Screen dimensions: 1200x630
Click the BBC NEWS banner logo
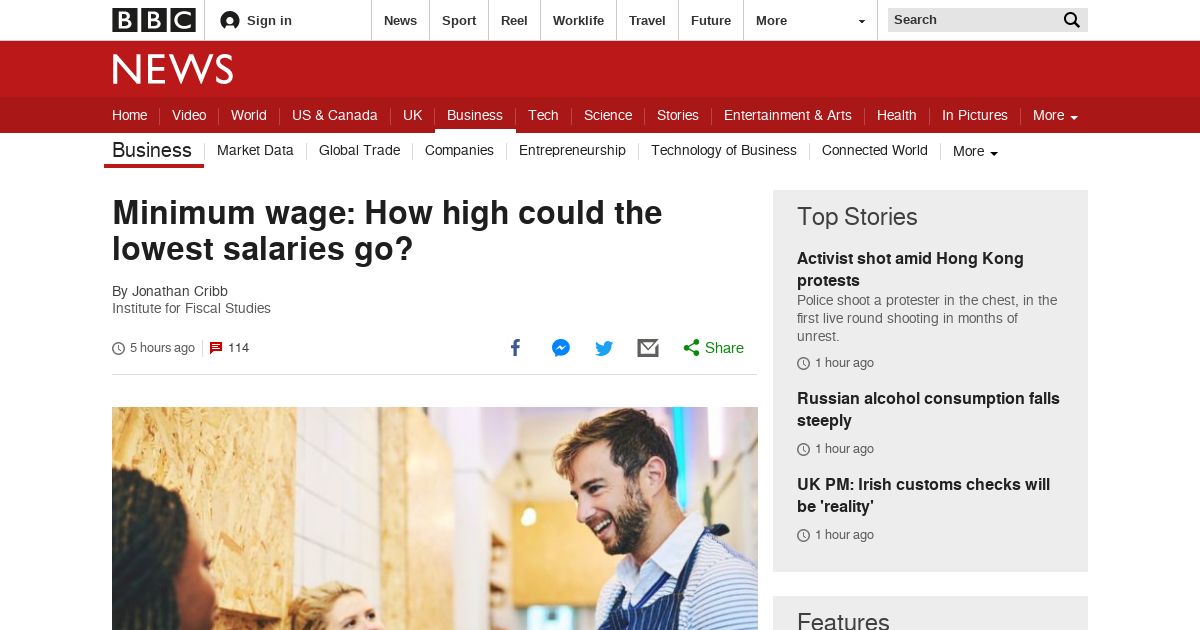point(173,69)
